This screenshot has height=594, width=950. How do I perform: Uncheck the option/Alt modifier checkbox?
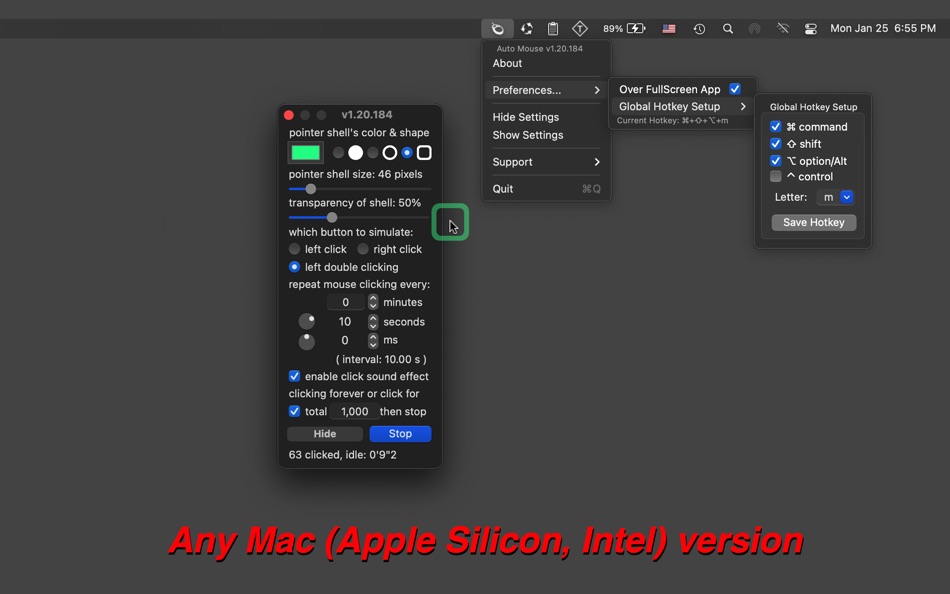click(776, 161)
